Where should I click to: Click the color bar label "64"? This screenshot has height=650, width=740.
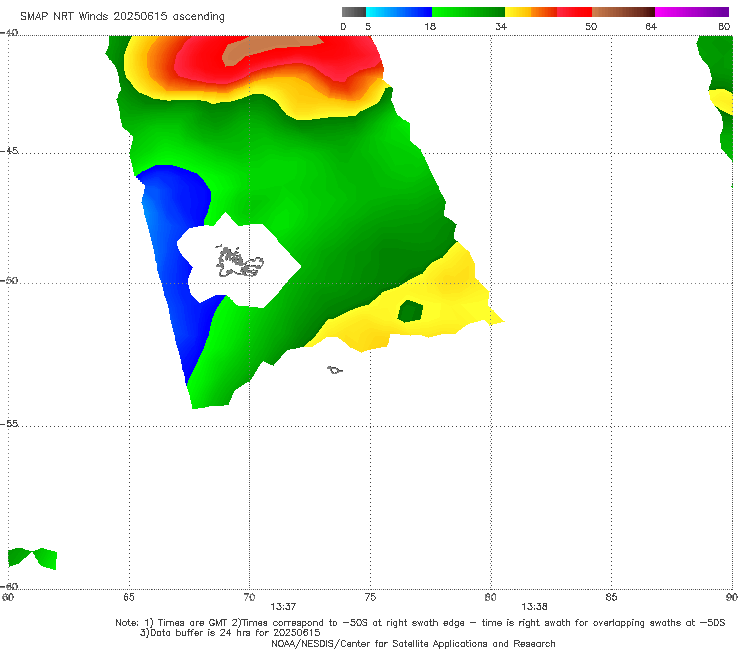[651, 26]
